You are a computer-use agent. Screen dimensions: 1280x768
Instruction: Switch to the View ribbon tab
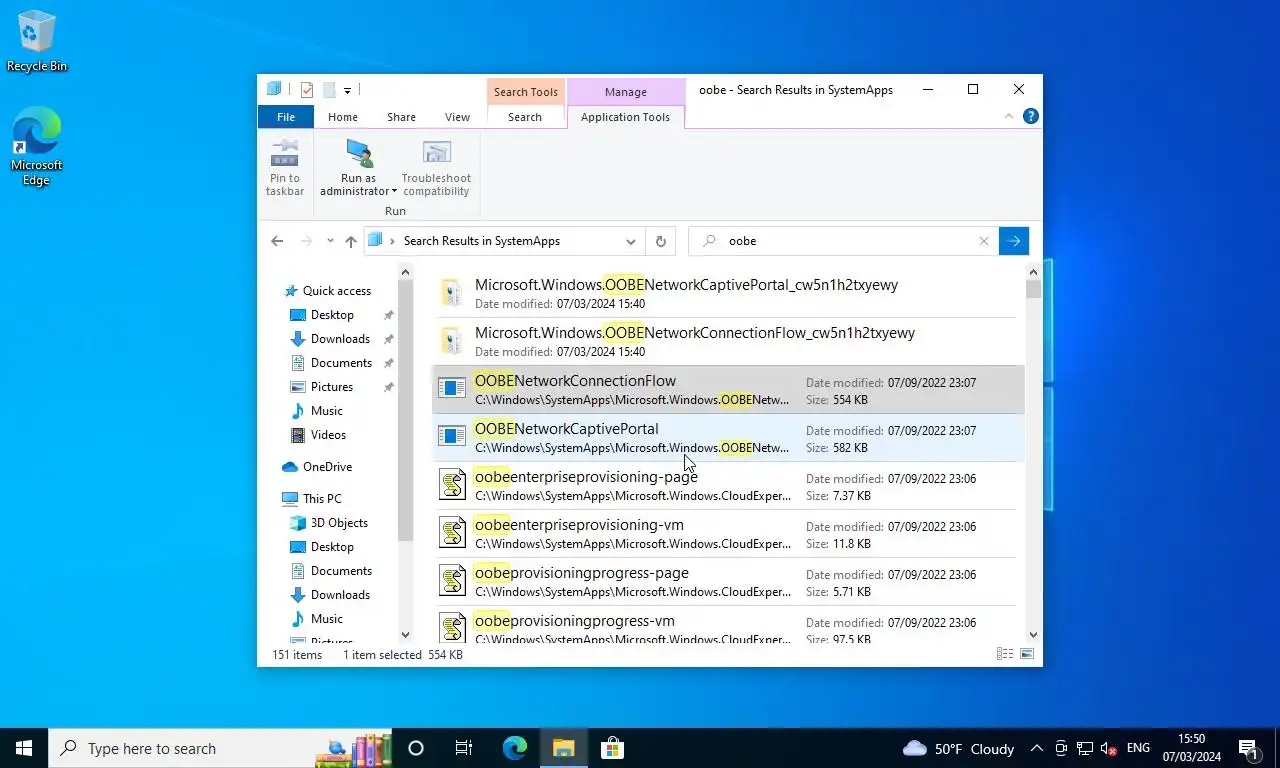[457, 117]
